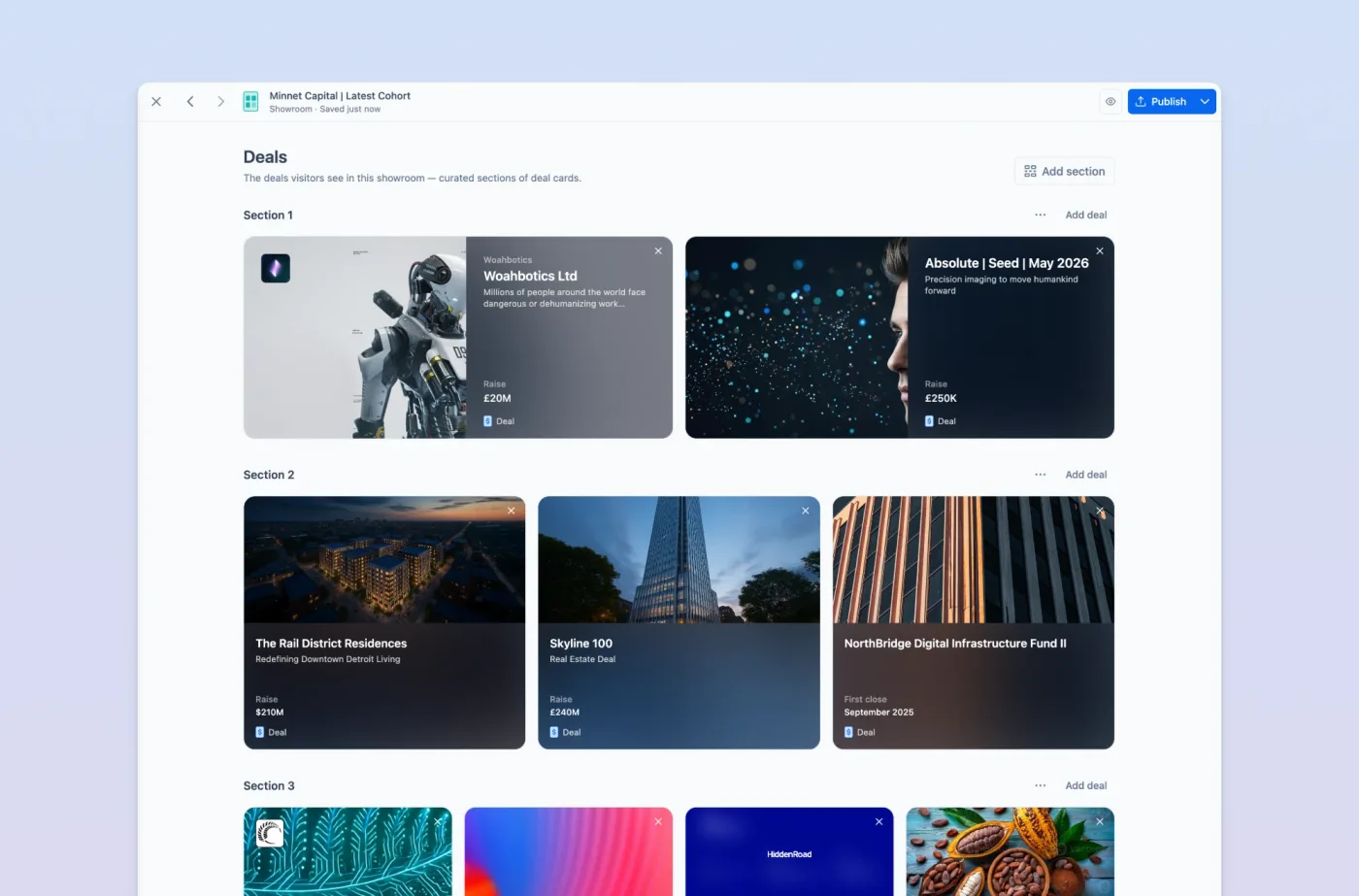Click the Woahbotics logo icon on card
Image resolution: width=1359 pixels, height=896 pixels.
tap(276, 268)
